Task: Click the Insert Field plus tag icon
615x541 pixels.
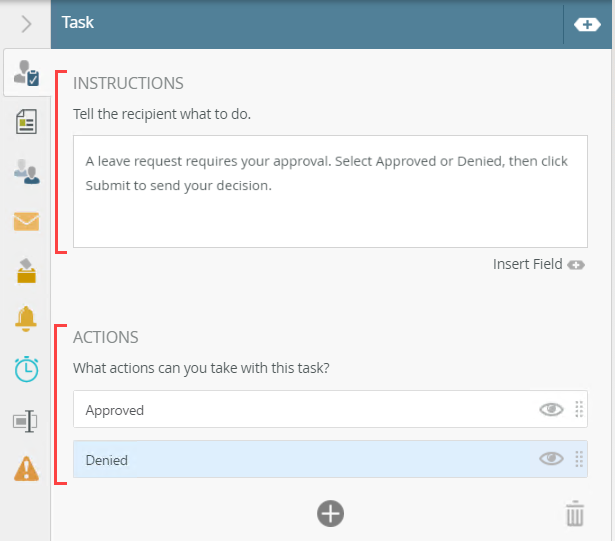Action: click(x=576, y=265)
